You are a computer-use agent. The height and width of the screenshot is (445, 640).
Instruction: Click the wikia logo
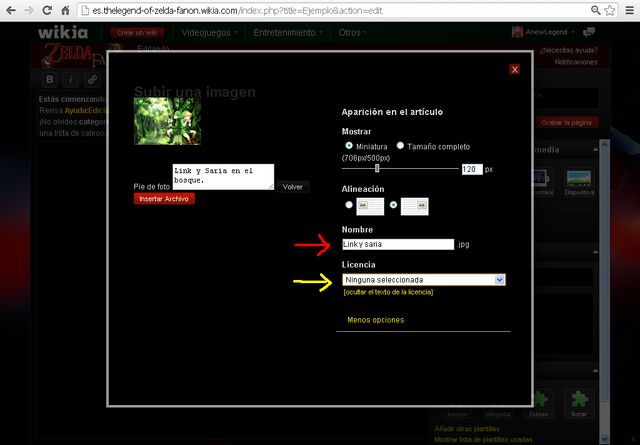(63, 32)
